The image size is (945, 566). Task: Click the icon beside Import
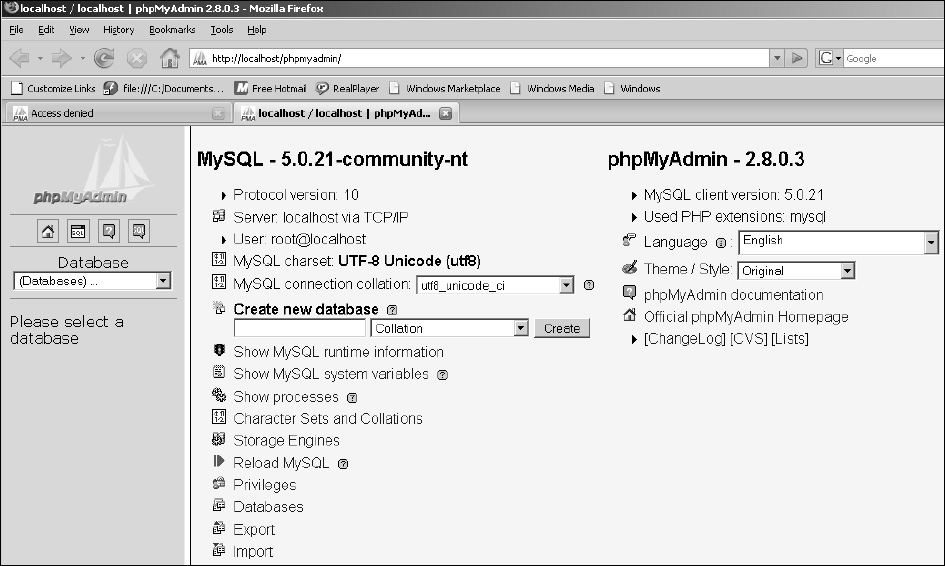coord(219,550)
